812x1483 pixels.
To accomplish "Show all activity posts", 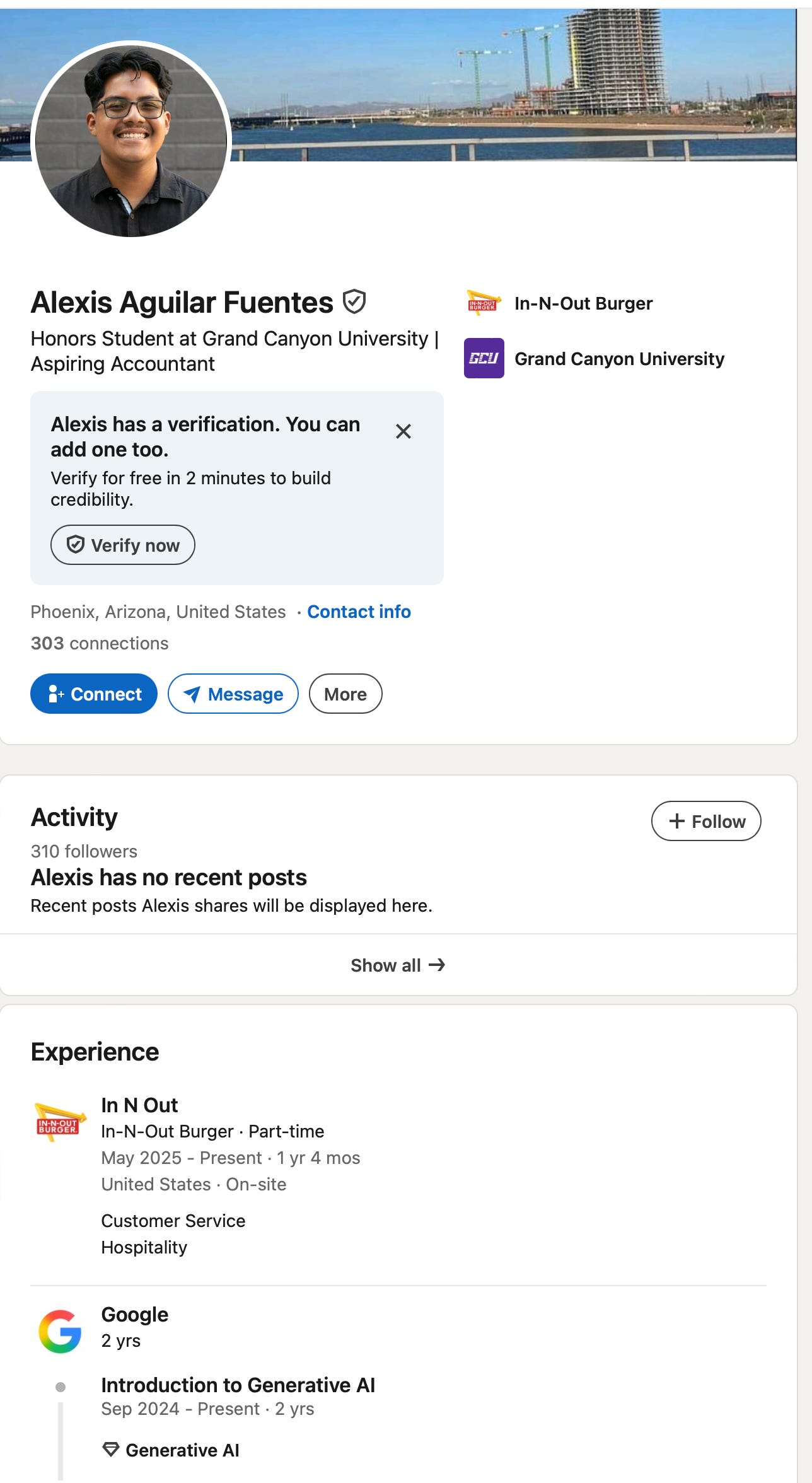I will click(x=398, y=965).
